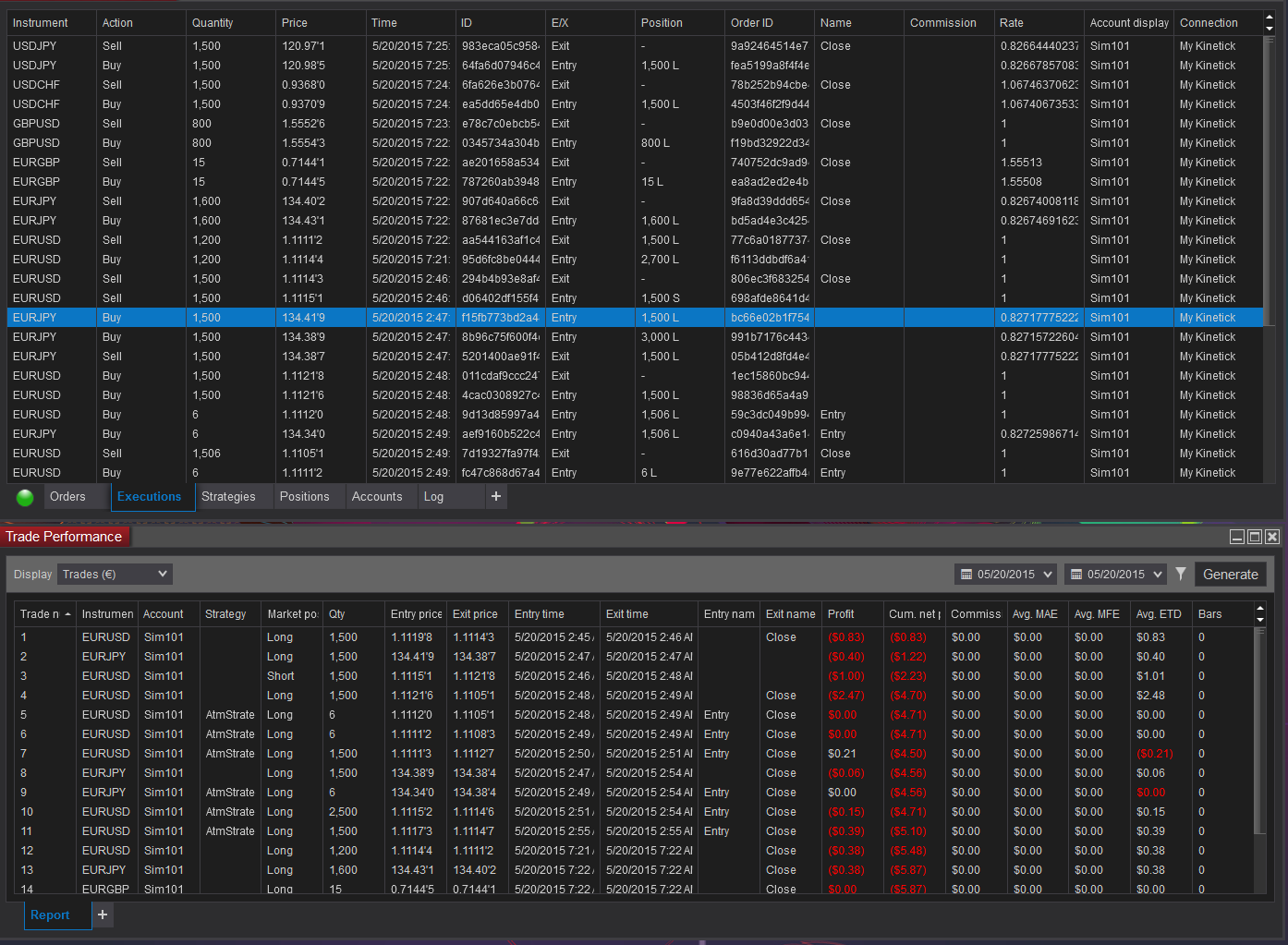Image resolution: width=1288 pixels, height=945 pixels.
Task: Open the start date dropdown
Action: [1005, 575]
